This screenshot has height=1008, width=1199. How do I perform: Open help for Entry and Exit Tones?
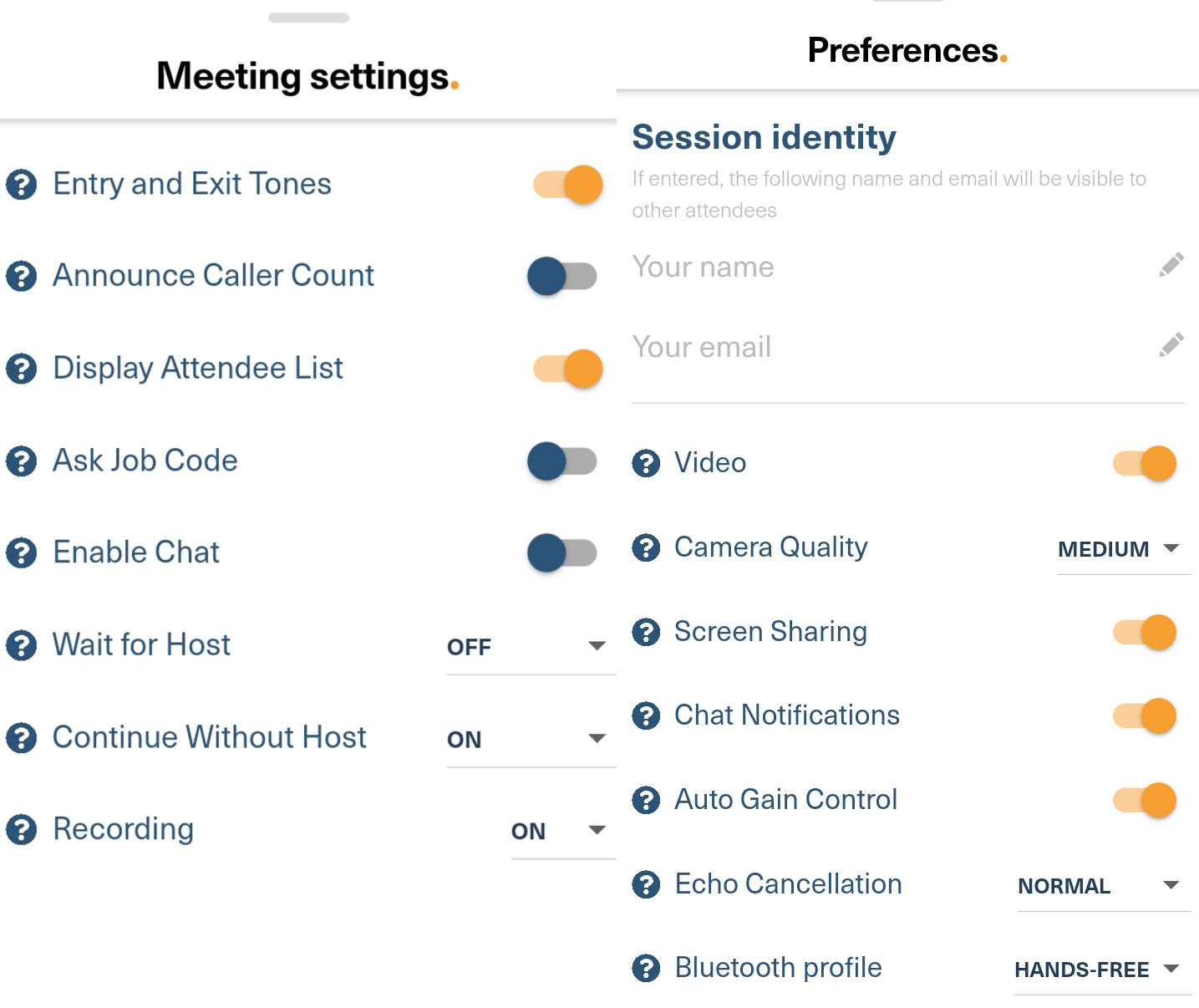[21, 184]
